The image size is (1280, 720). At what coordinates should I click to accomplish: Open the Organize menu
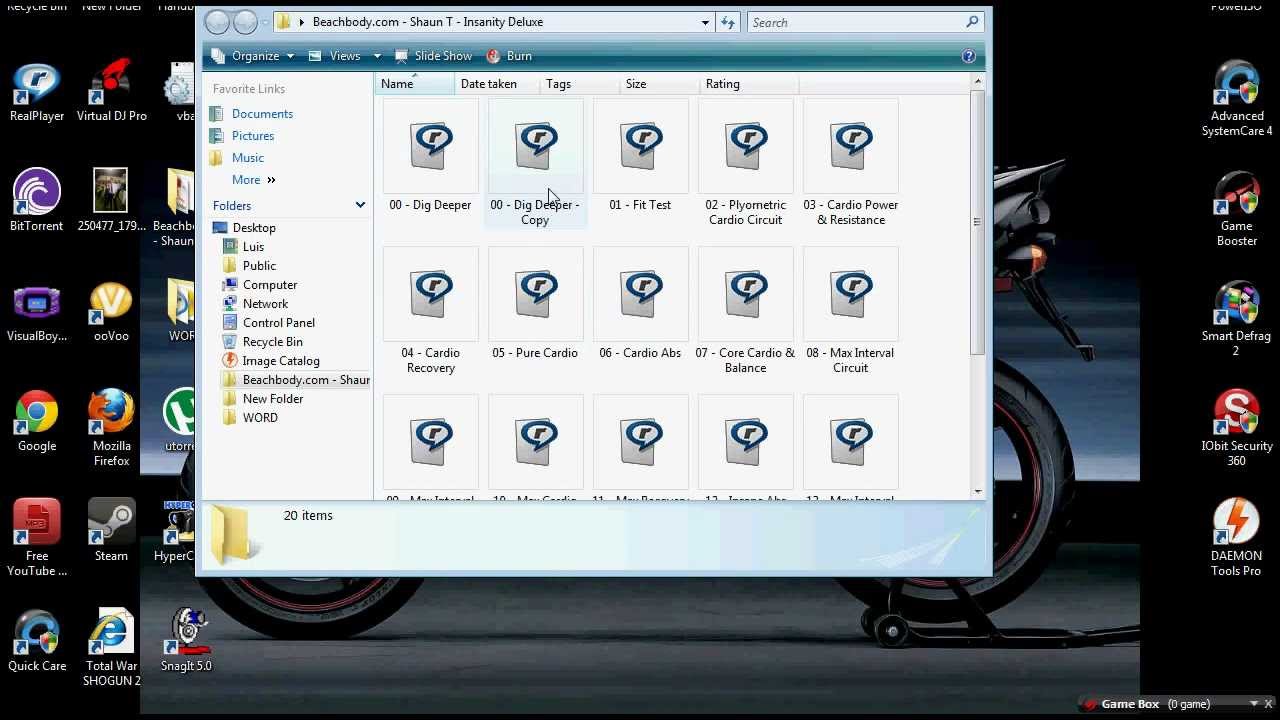[253, 56]
